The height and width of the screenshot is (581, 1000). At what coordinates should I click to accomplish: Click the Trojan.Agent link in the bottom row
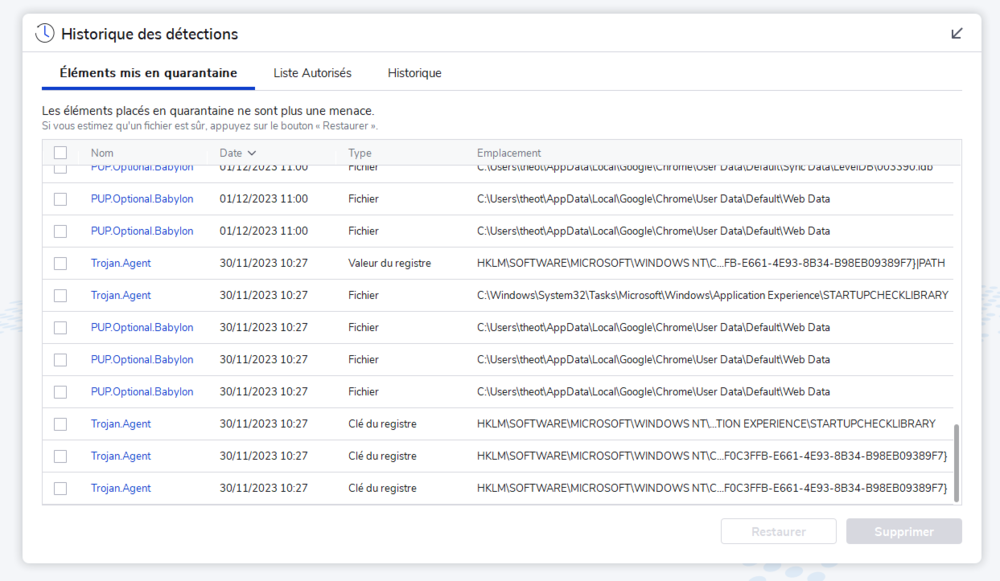coord(121,488)
